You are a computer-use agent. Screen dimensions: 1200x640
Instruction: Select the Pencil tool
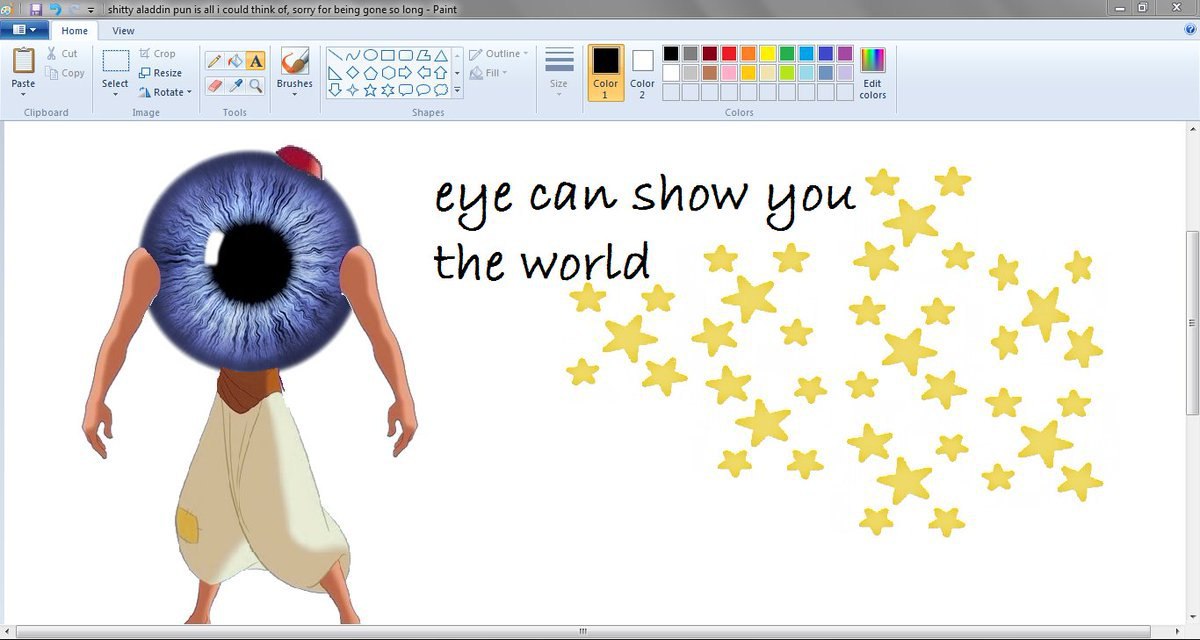[x=214, y=62]
